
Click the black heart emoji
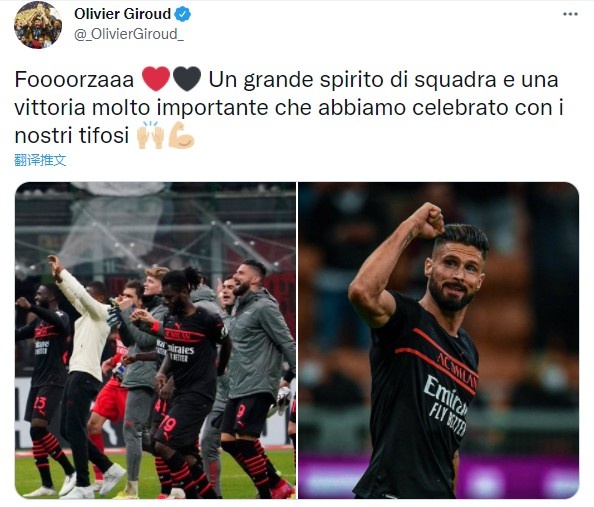(x=187, y=79)
